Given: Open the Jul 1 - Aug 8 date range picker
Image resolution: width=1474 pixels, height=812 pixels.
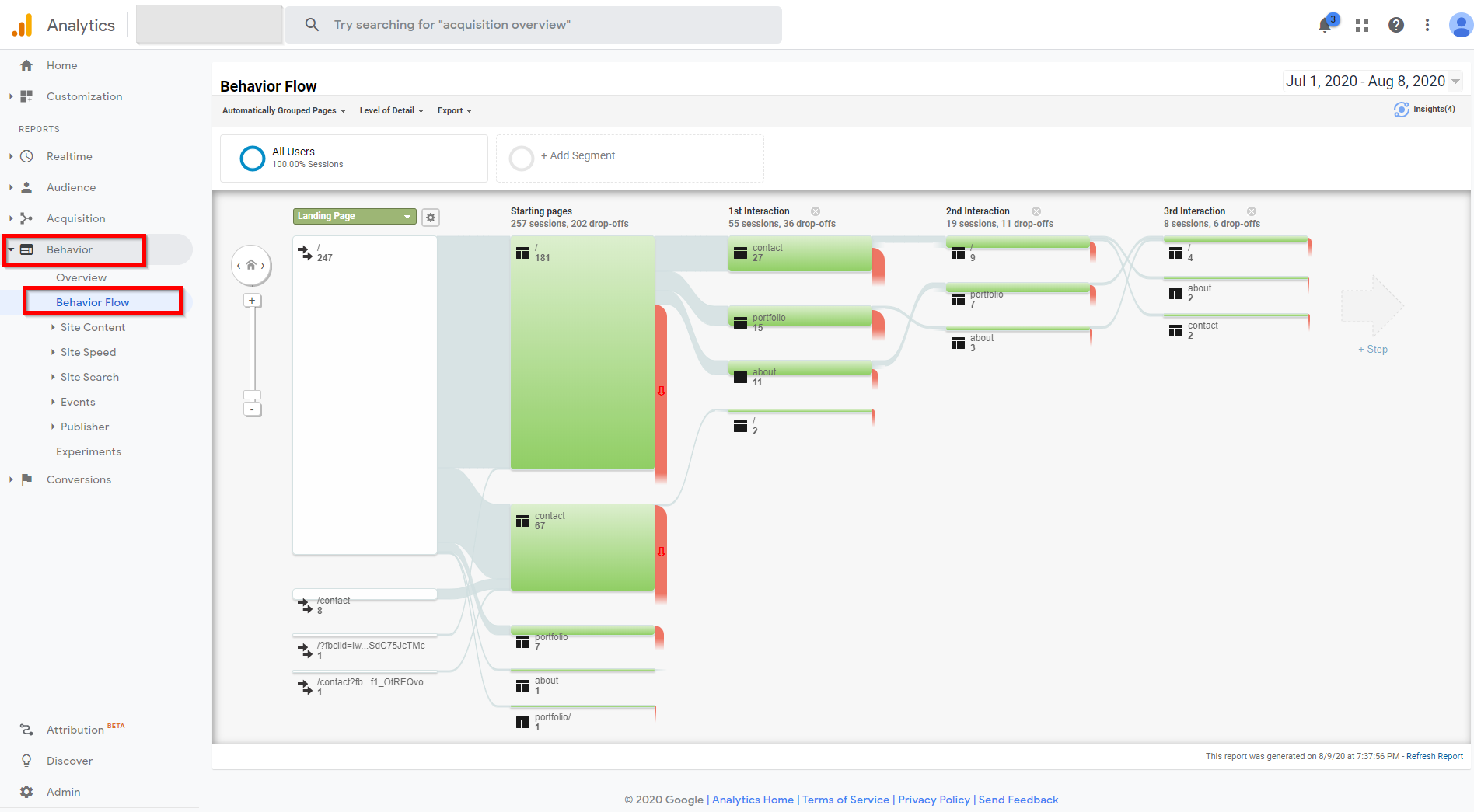Looking at the screenshot, I should pyautogui.click(x=1372, y=81).
